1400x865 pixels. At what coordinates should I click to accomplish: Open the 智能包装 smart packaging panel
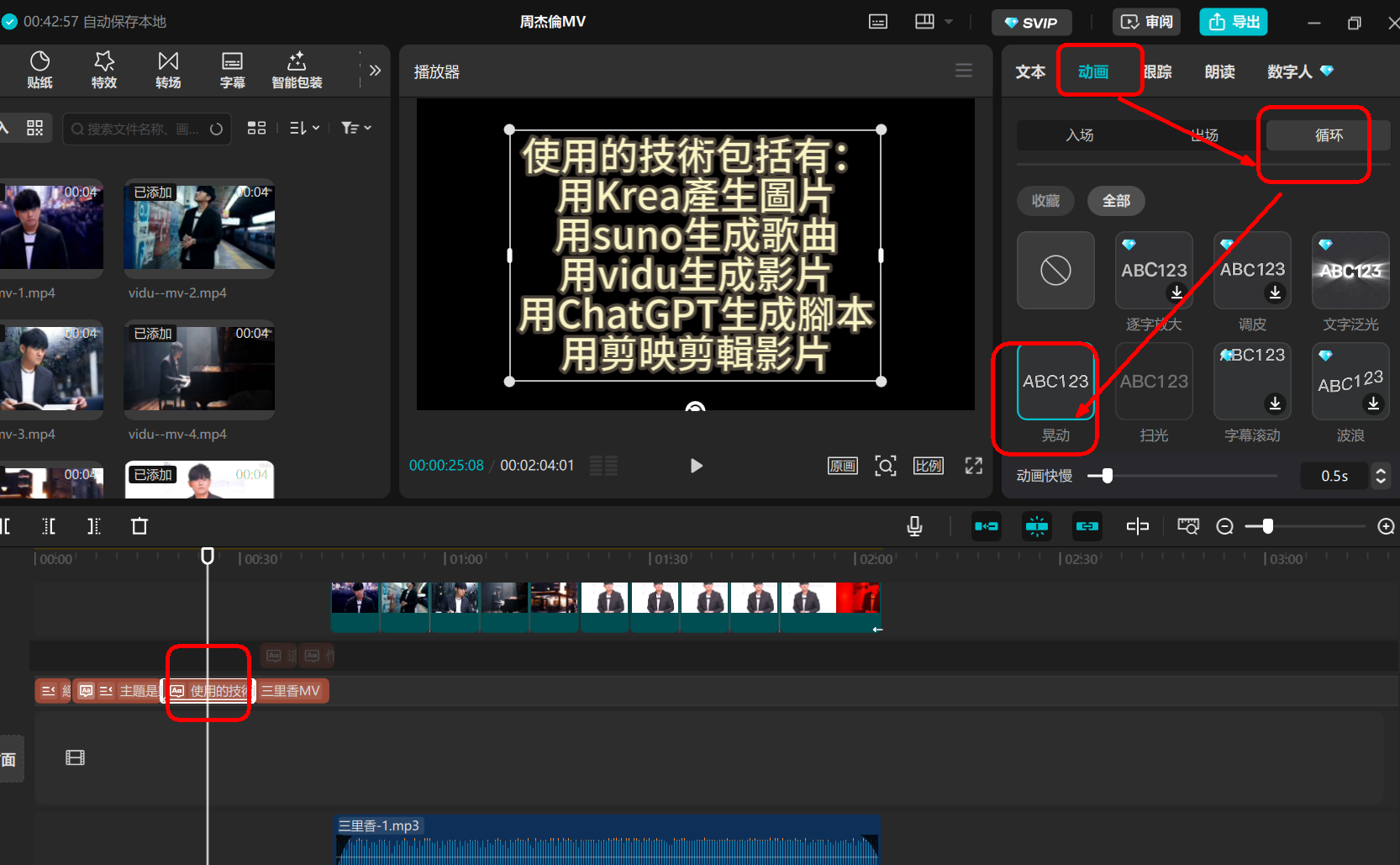coord(297,70)
